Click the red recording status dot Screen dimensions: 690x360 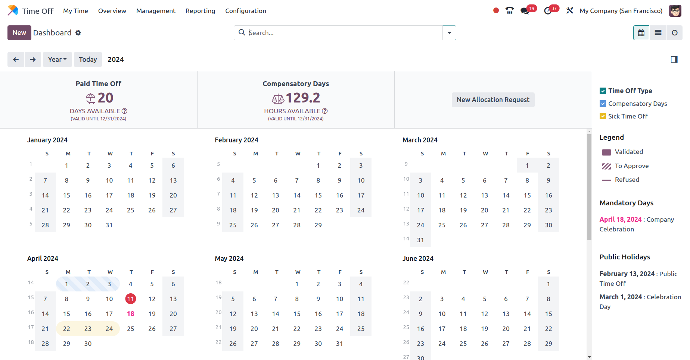point(496,11)
